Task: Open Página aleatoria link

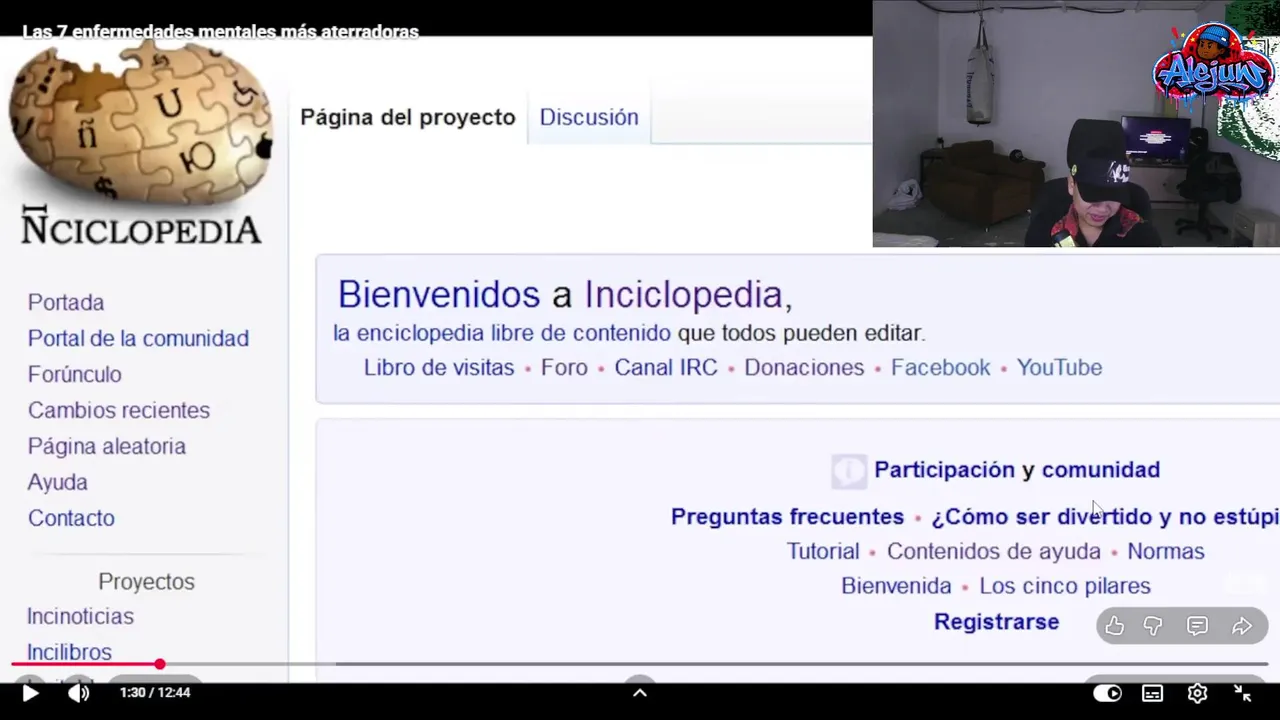Action: pyautogui.click(x=107, y=446)
